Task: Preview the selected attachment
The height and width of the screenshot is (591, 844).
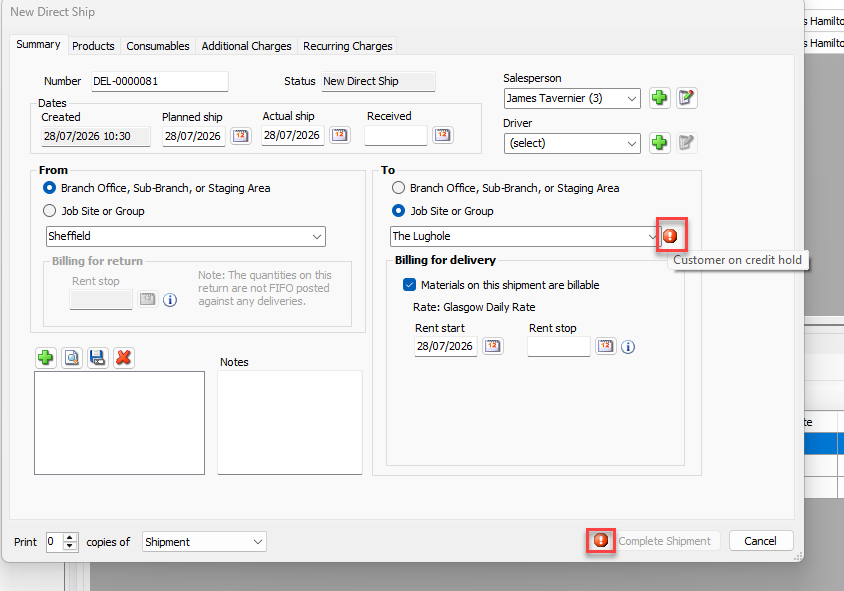Action: point(72,358)
